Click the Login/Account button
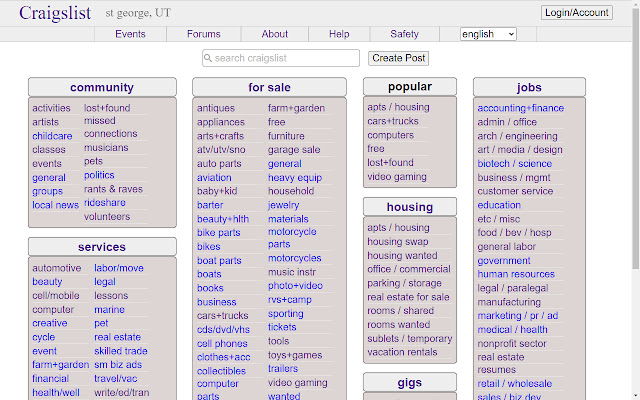Image resolution: width=640 pixels, height=400 pixels. click(577, 12)
